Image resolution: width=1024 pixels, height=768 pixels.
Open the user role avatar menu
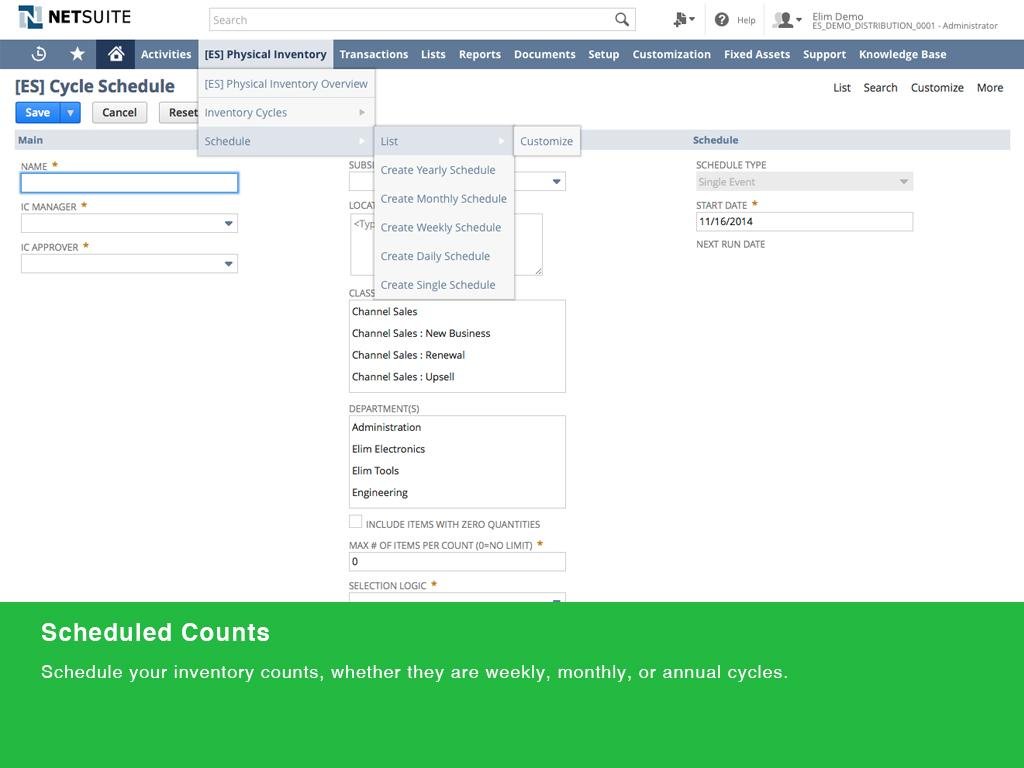(x=787, y=20)
